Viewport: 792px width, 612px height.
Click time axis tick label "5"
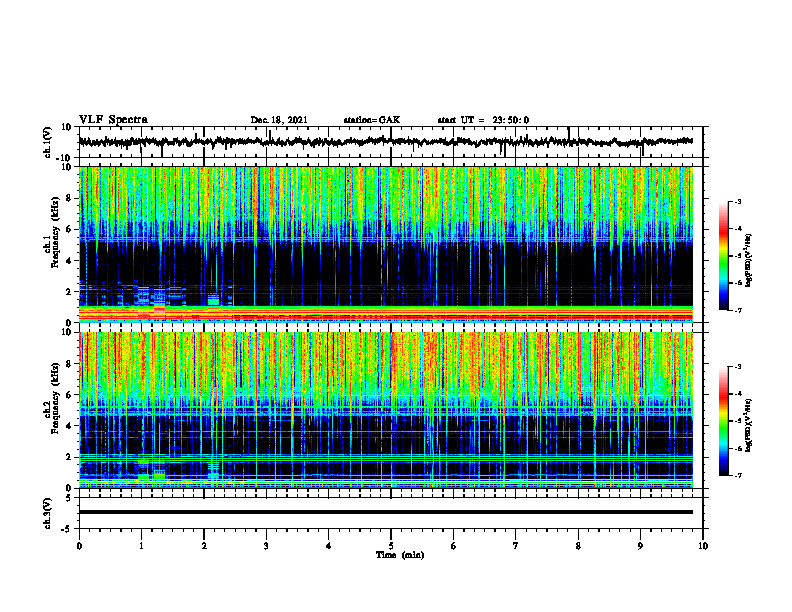391,546
